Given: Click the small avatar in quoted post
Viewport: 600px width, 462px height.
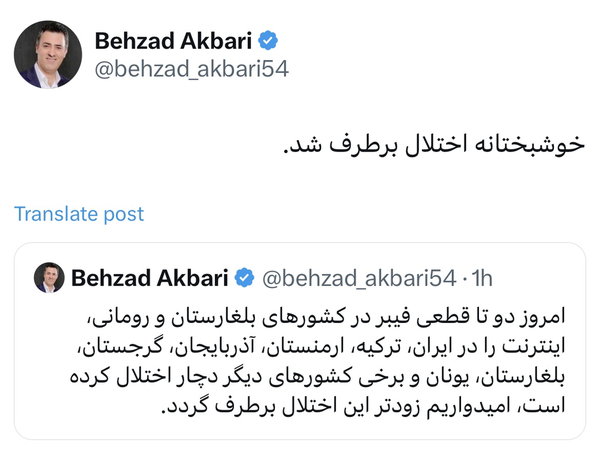Looking at the screenshot, I should [49, 276].
